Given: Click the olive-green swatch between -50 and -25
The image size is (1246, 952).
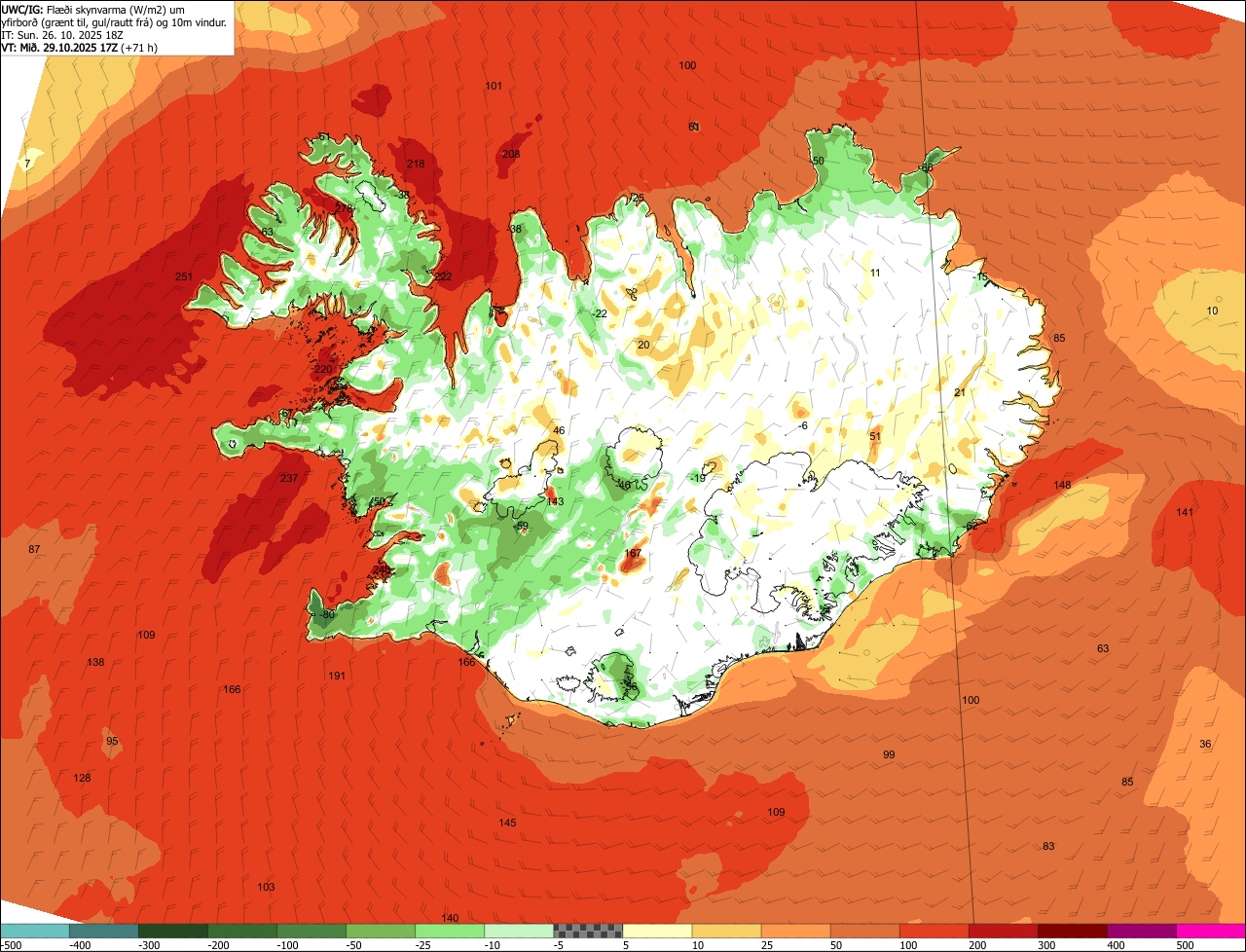Looking at the screenshot, I should 381,931.
